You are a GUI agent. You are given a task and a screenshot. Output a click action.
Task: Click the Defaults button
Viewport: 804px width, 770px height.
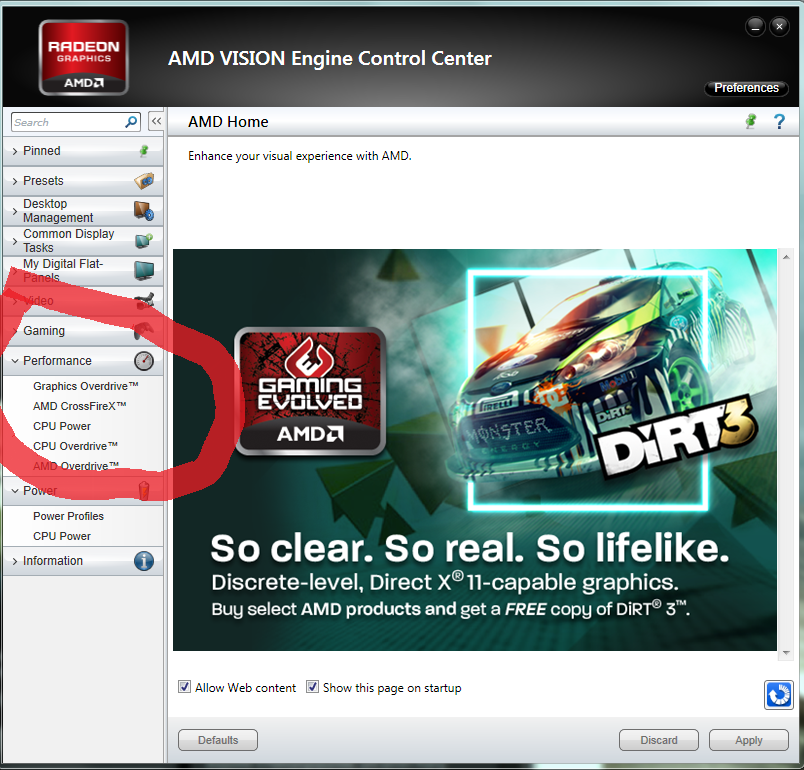point(218,740)
